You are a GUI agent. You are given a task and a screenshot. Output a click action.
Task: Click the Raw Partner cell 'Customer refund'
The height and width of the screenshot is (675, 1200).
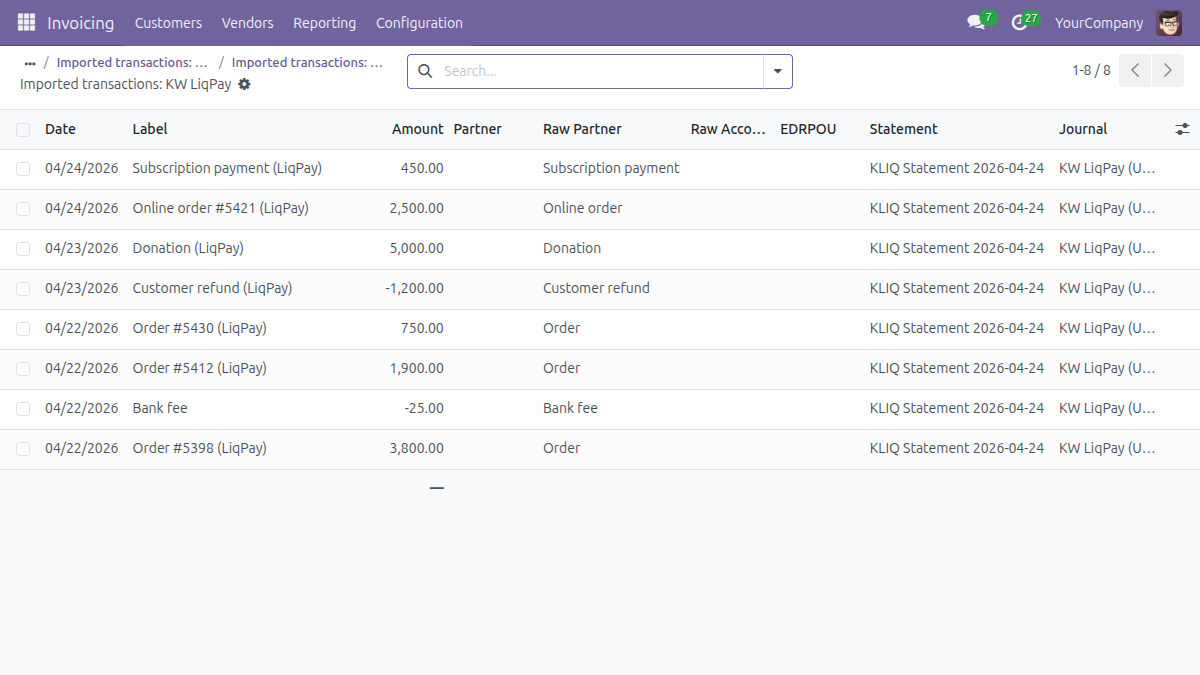click(x=596, y=289)
